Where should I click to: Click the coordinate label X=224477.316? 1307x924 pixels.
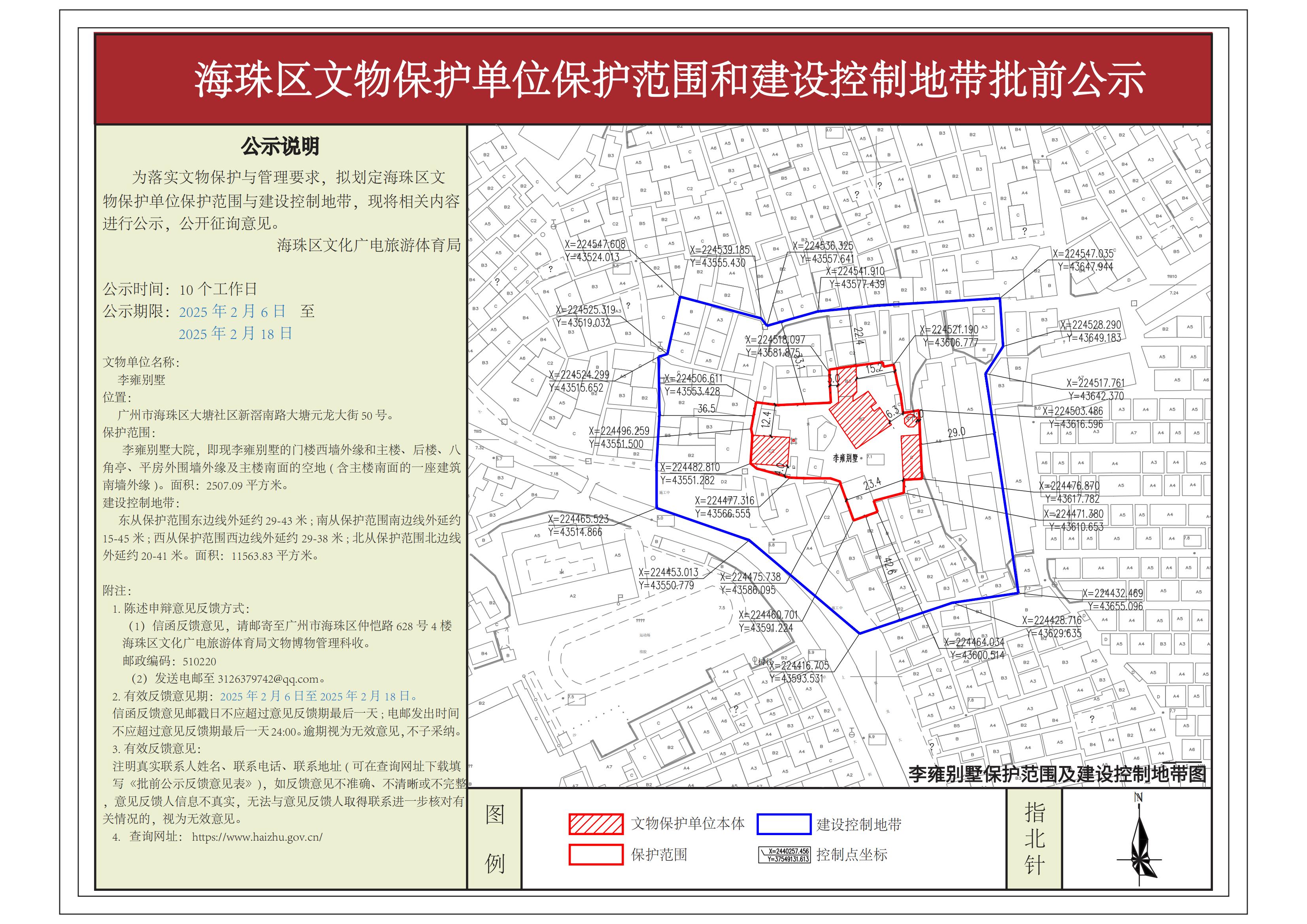pos(725,501)
